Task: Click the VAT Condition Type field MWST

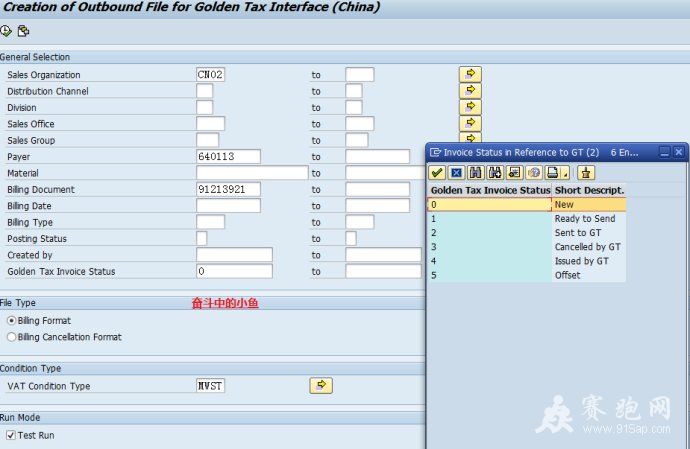Action: click(x=210, y=386)
